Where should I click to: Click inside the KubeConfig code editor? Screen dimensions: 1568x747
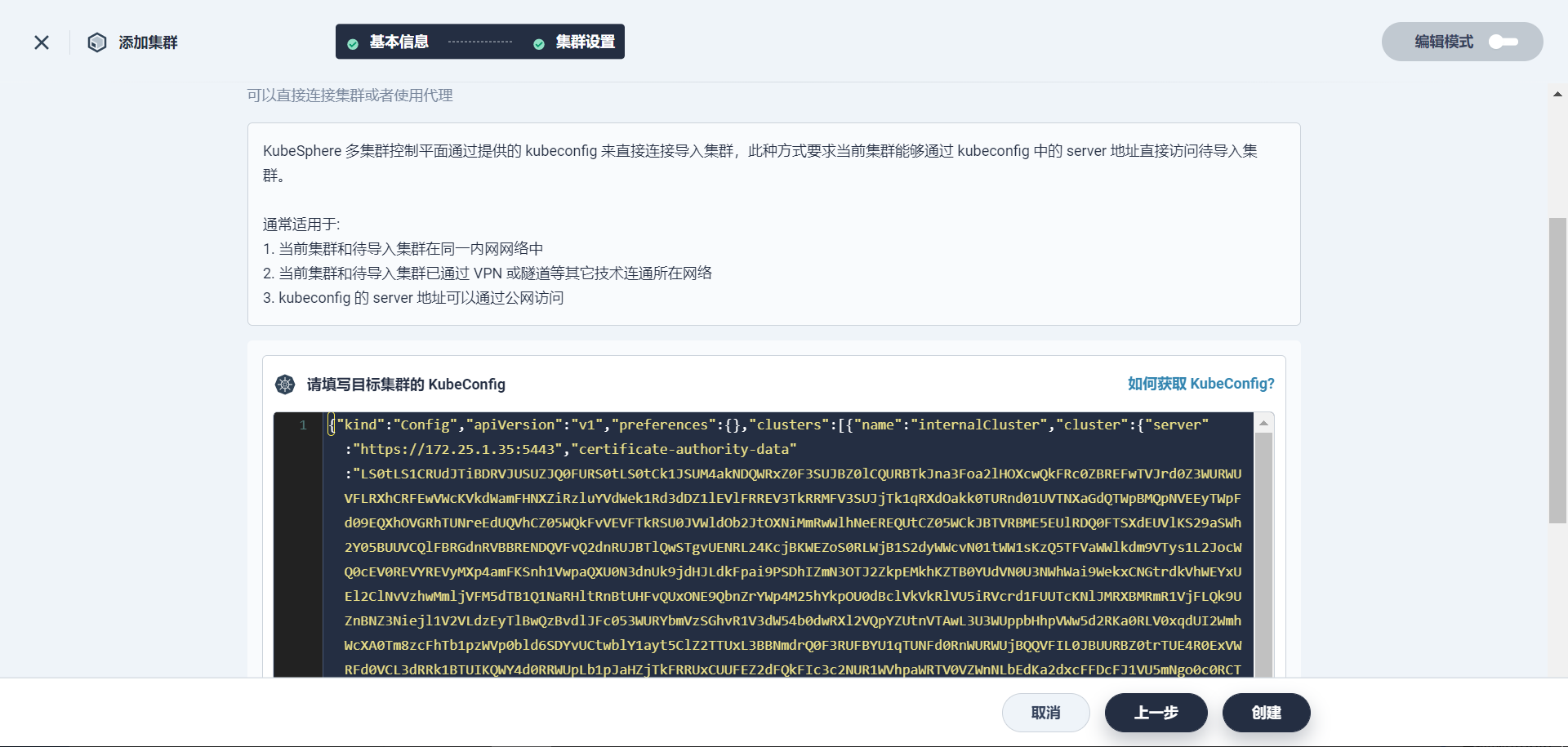point(788,545)
